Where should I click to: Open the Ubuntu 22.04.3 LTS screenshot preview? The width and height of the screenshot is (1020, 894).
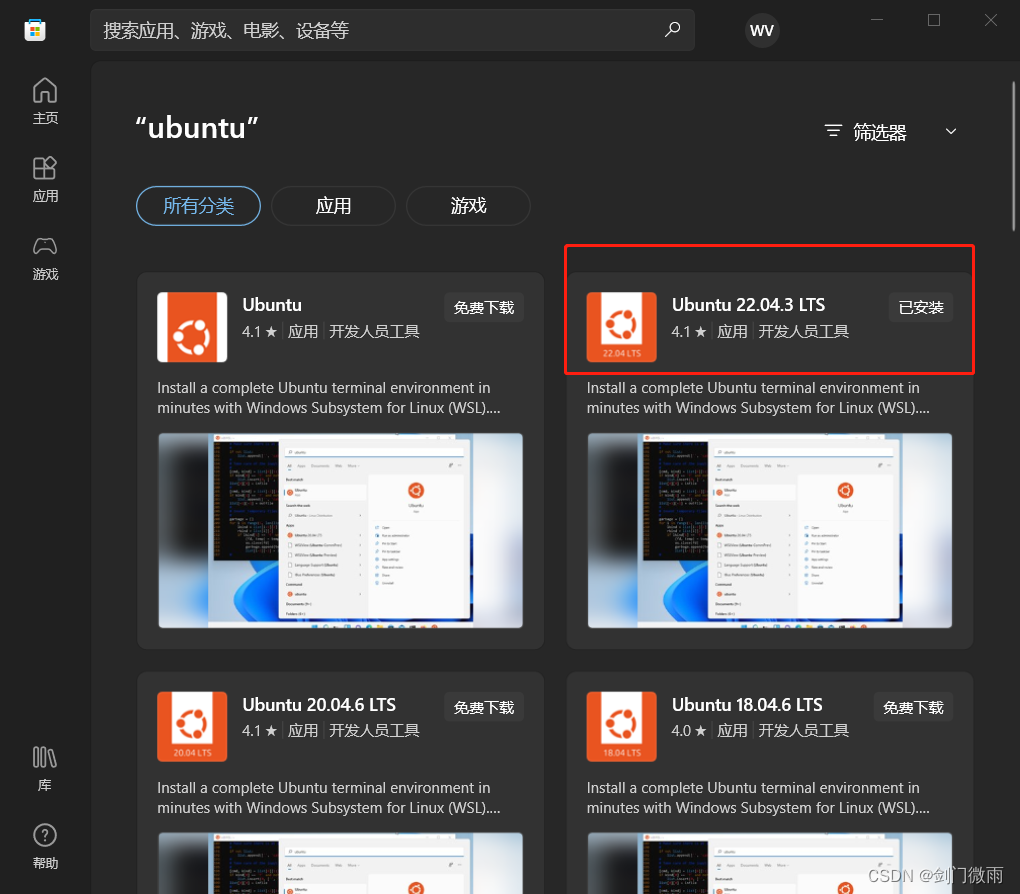click(x=770, y=530)
